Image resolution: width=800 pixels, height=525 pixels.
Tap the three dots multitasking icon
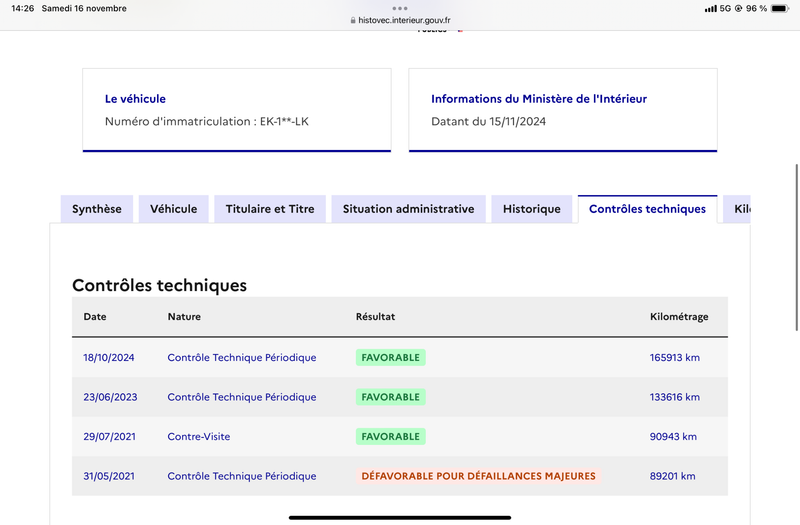point(400,8)
